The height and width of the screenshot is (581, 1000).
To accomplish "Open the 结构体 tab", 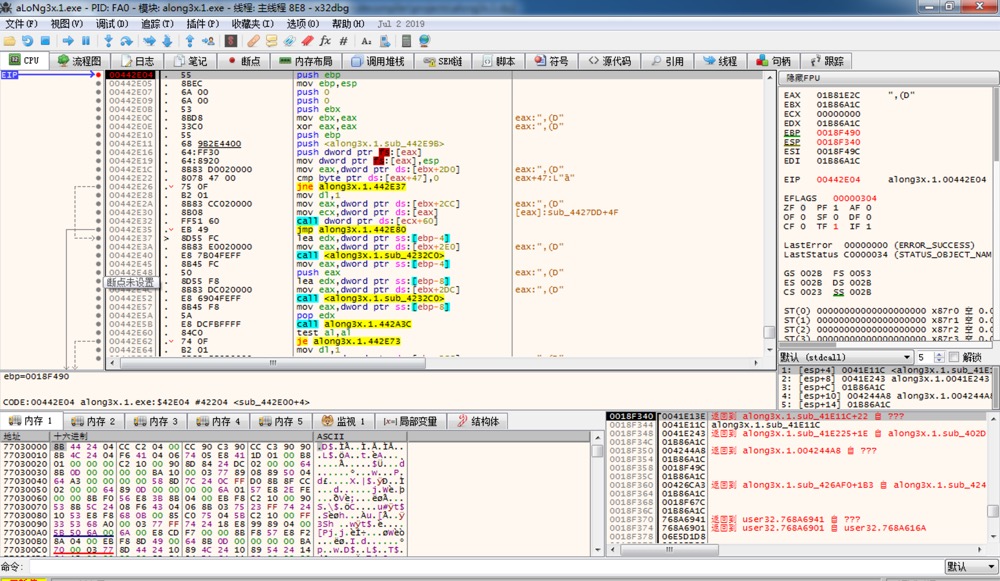I will (x=478, y=421).
